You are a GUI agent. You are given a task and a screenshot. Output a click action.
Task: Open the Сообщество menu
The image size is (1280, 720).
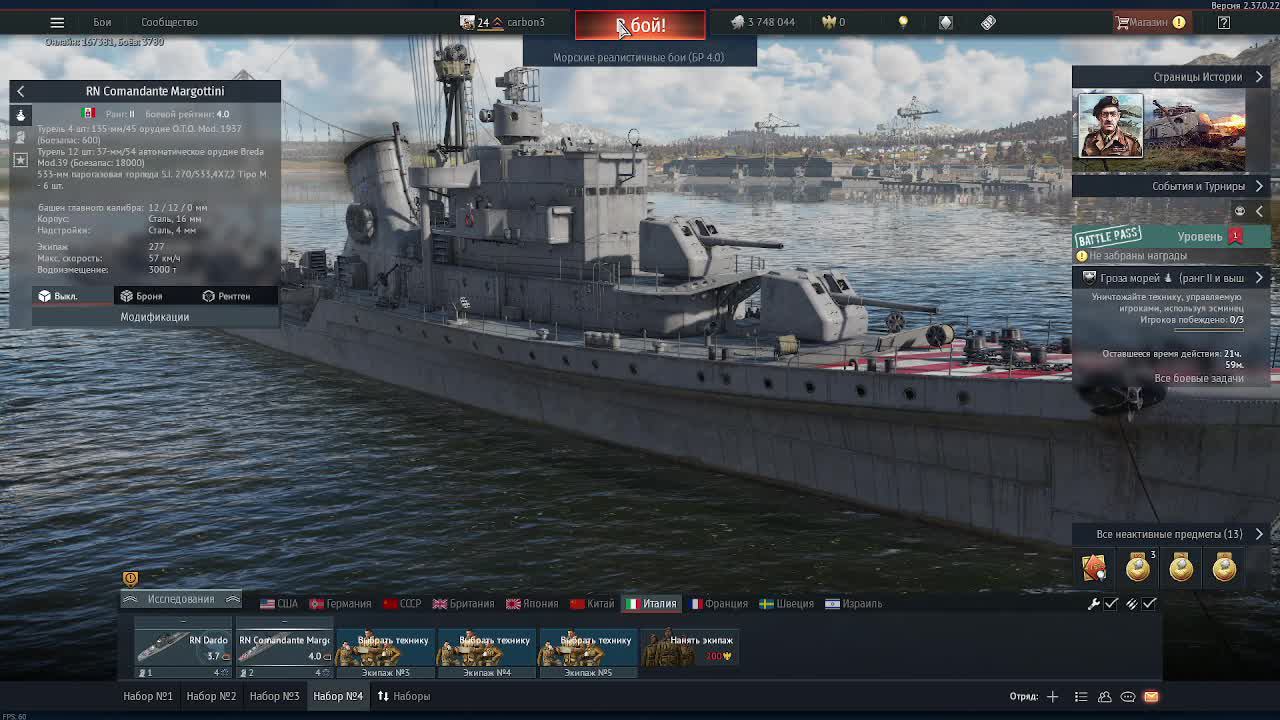click(169, 22)
